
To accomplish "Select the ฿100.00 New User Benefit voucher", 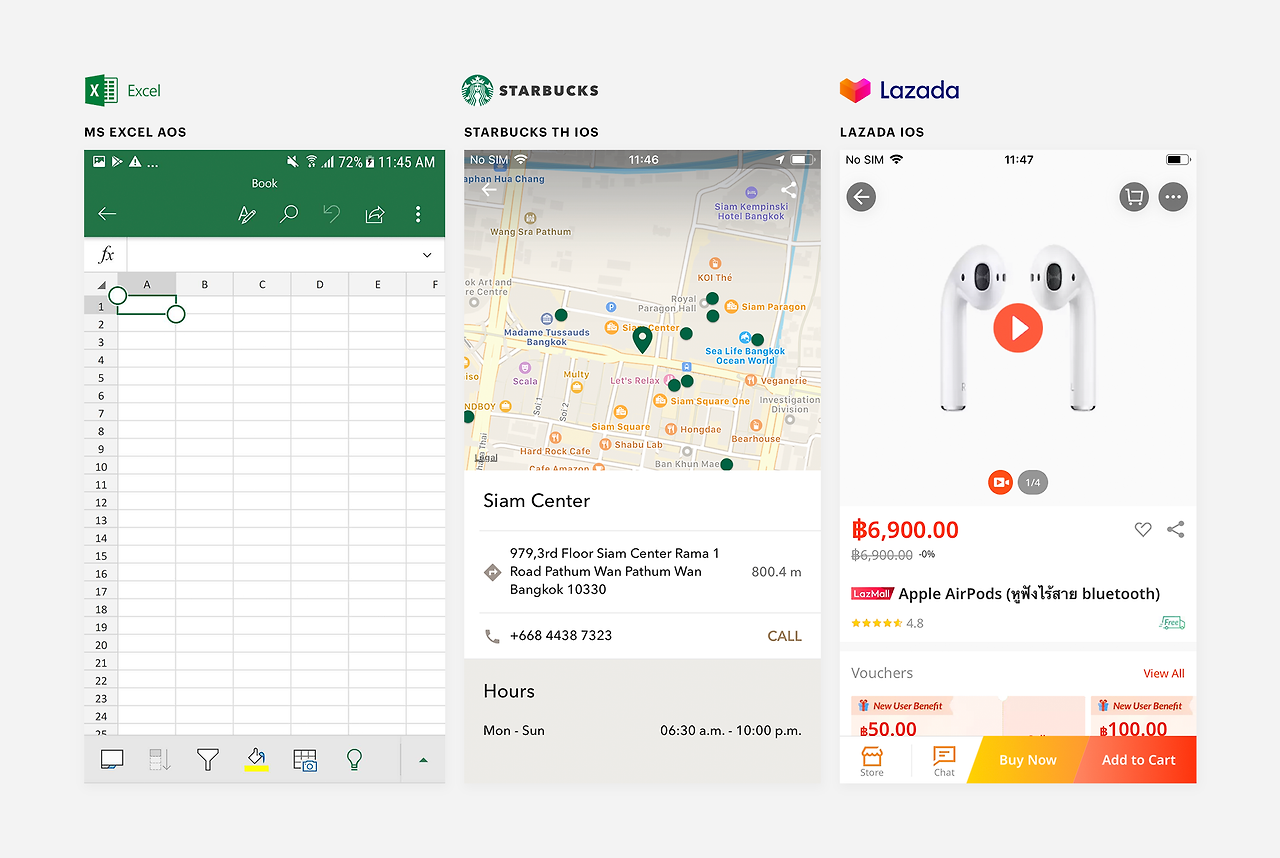I will click(x=1143, y=716).
